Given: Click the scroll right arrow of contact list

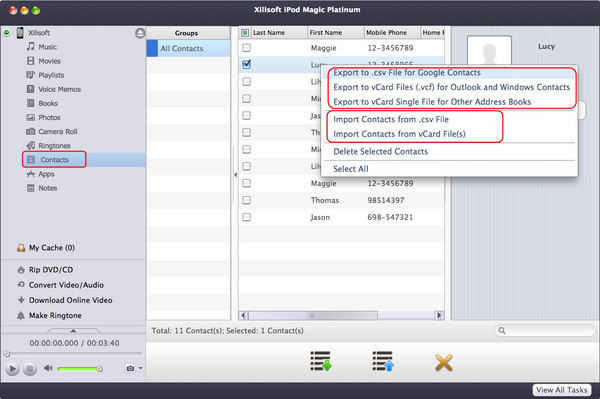Looking at the screenshot, I should (439, 316).
